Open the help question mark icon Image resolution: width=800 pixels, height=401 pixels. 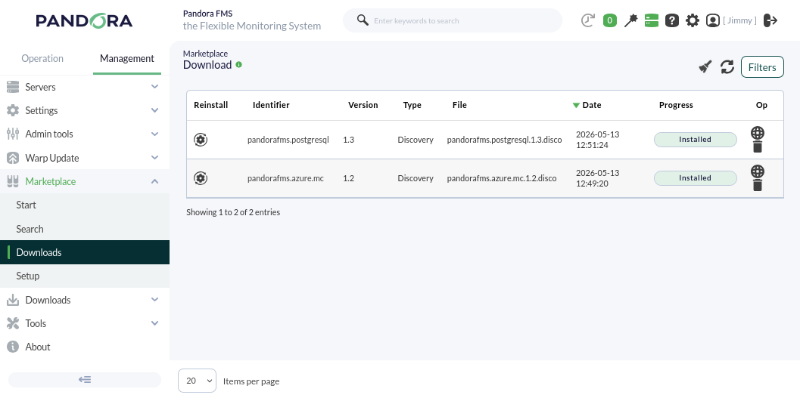[672, 20]
